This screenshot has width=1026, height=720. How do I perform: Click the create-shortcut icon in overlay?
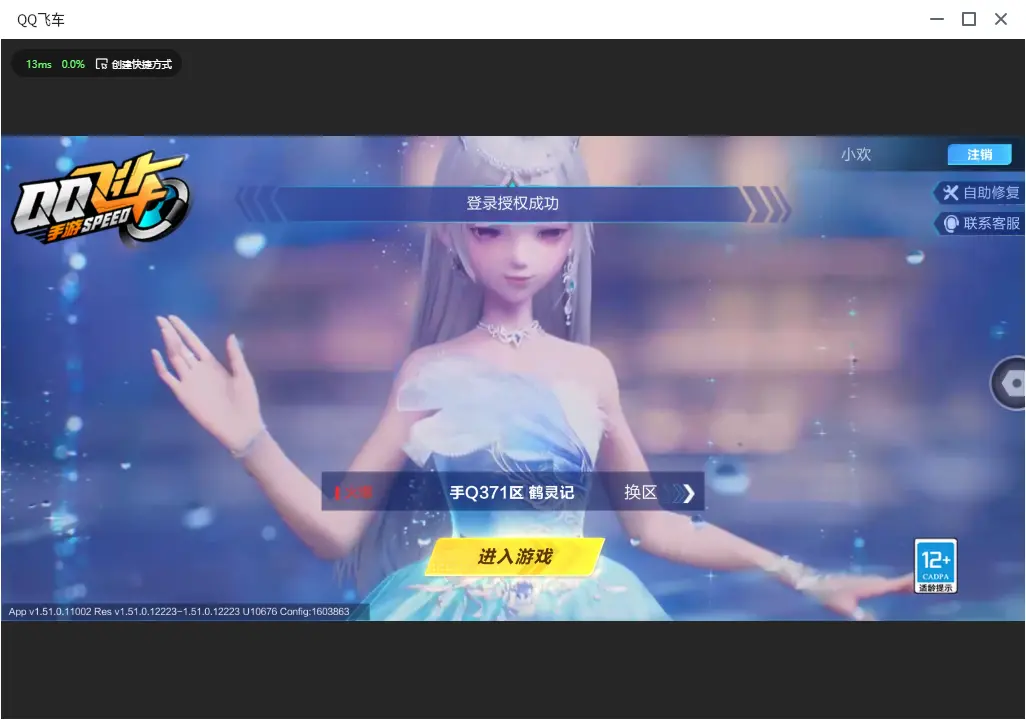pos(101,64)
